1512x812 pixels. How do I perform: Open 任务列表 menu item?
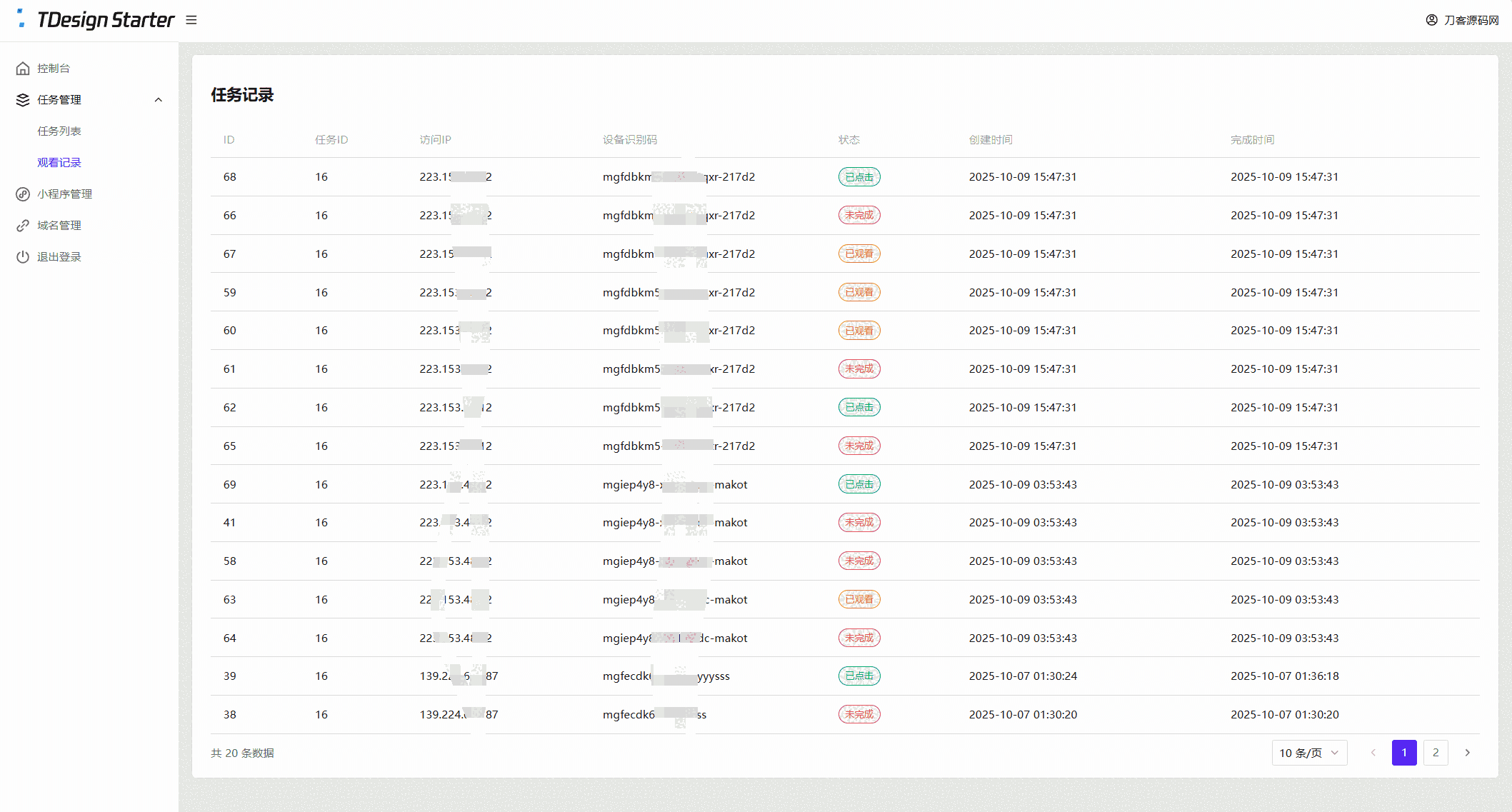[59, 131]
